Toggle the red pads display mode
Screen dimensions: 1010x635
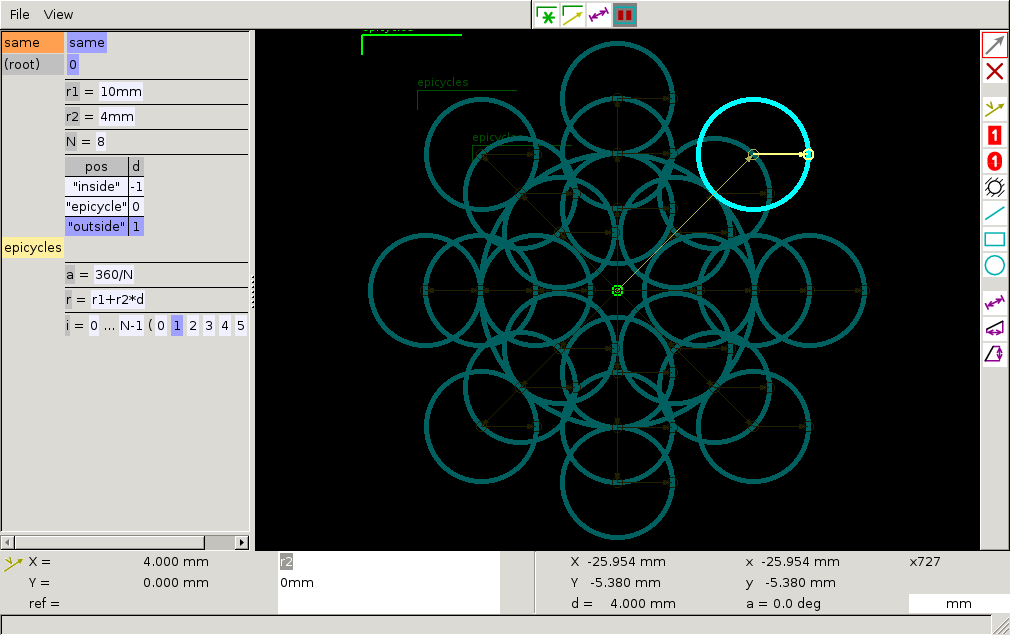point(625,15)
